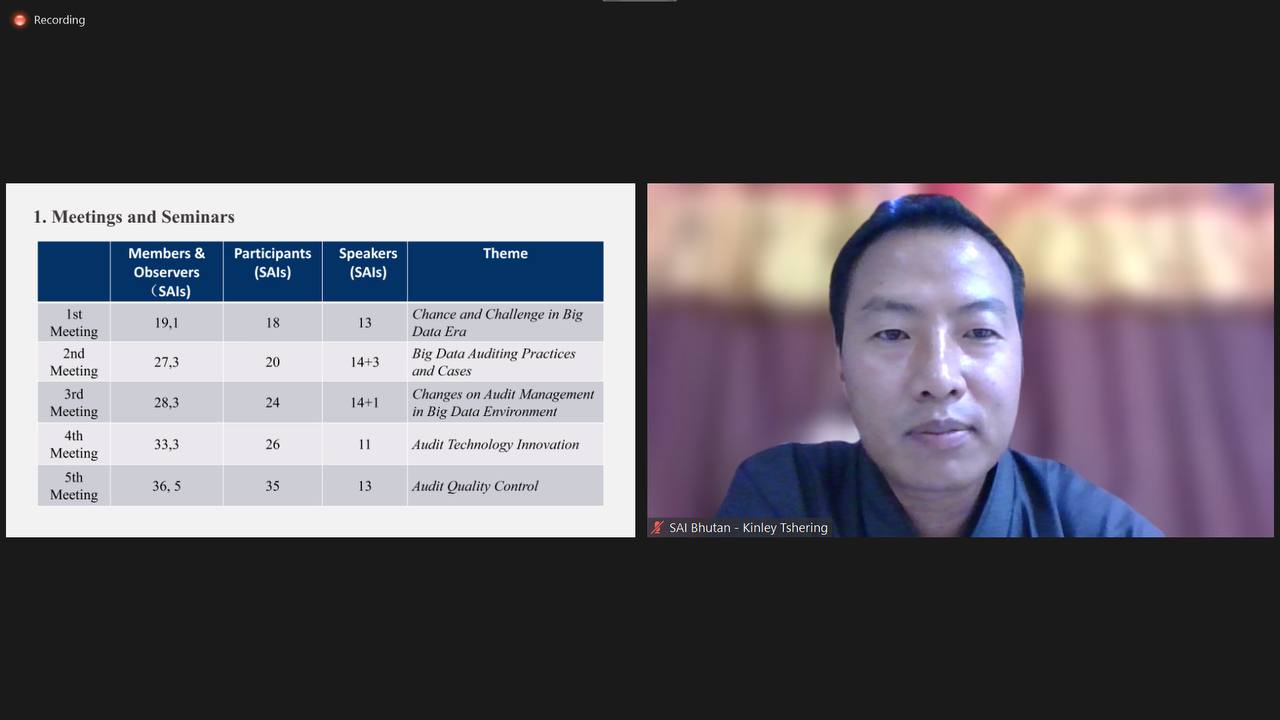
Task: Click the participants value 24
Action: (272, 403)
